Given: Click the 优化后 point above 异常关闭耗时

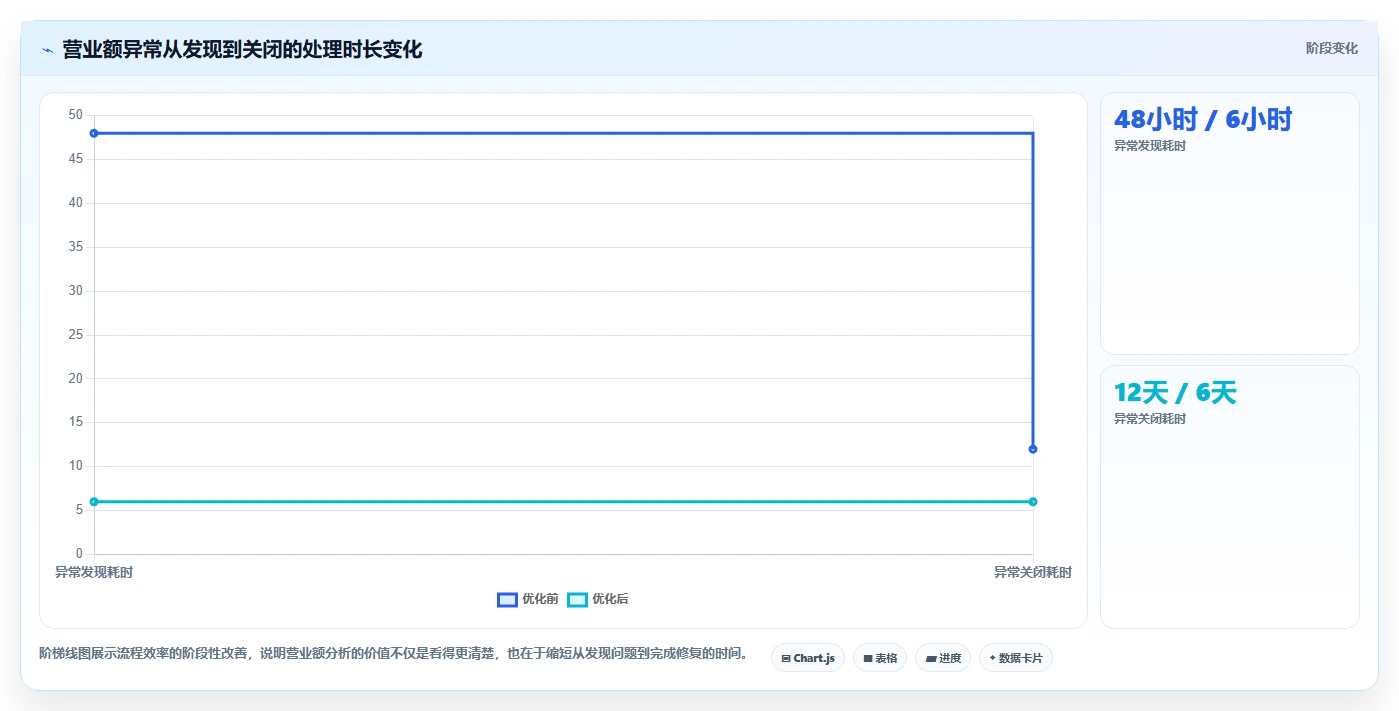Looking at the screenshot, I should [x=1033, y=502].
